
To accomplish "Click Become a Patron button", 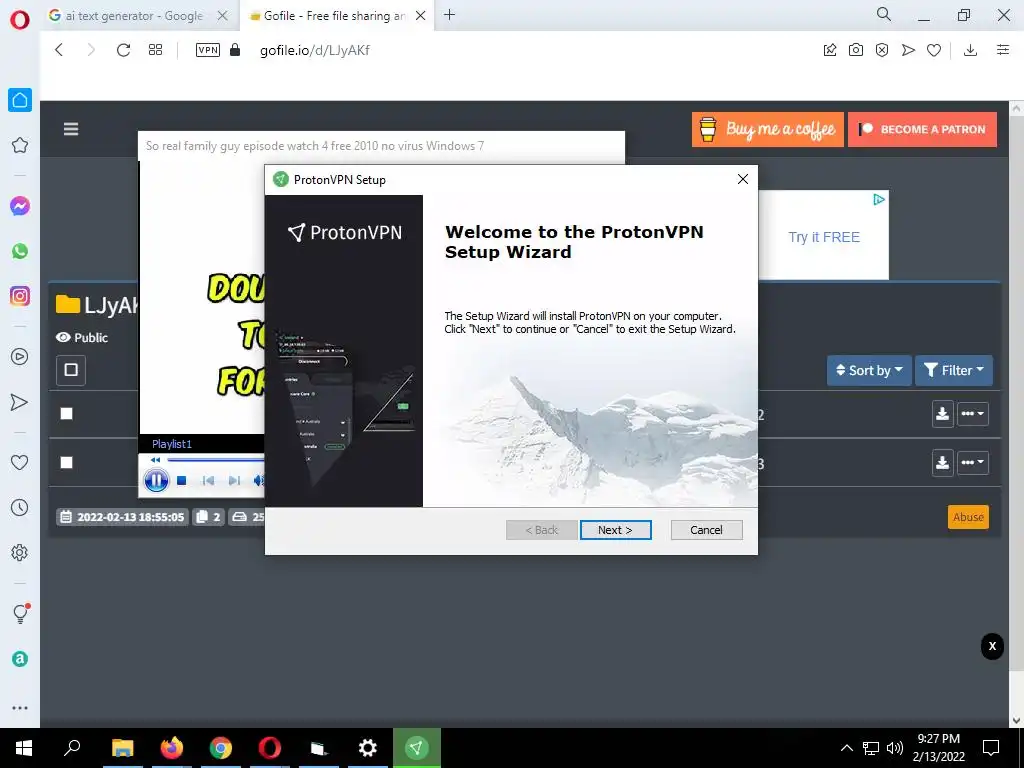I will [922, 129].
